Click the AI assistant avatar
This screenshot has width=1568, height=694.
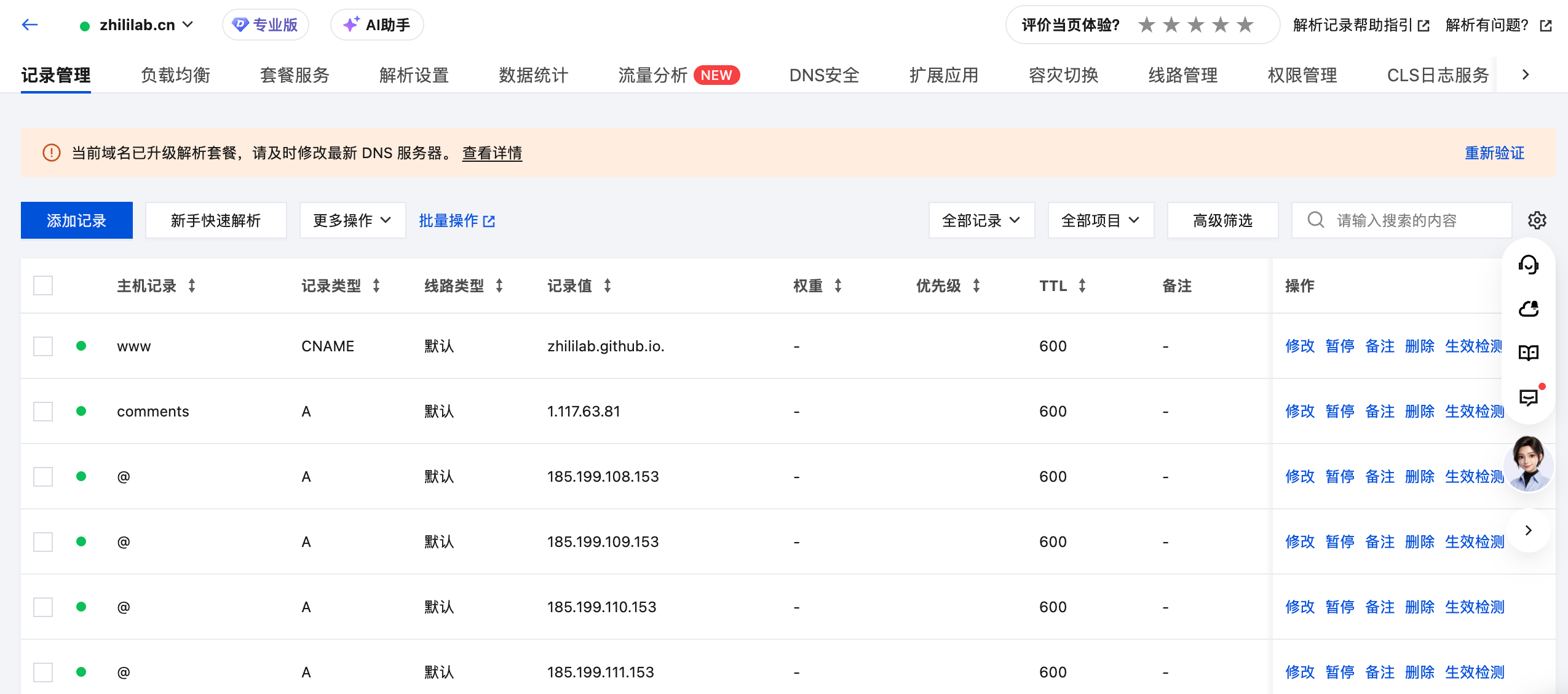[x=1528, y=464]
